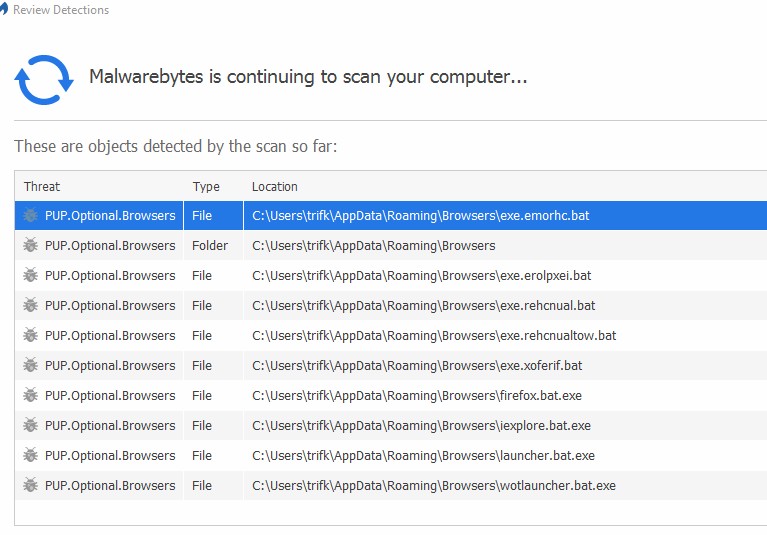Screen dimensions: 767x535
Task: Click bug icon in exe.rehcnualtow.bat row
Action: pyautogui.click(x=30, y=335)
